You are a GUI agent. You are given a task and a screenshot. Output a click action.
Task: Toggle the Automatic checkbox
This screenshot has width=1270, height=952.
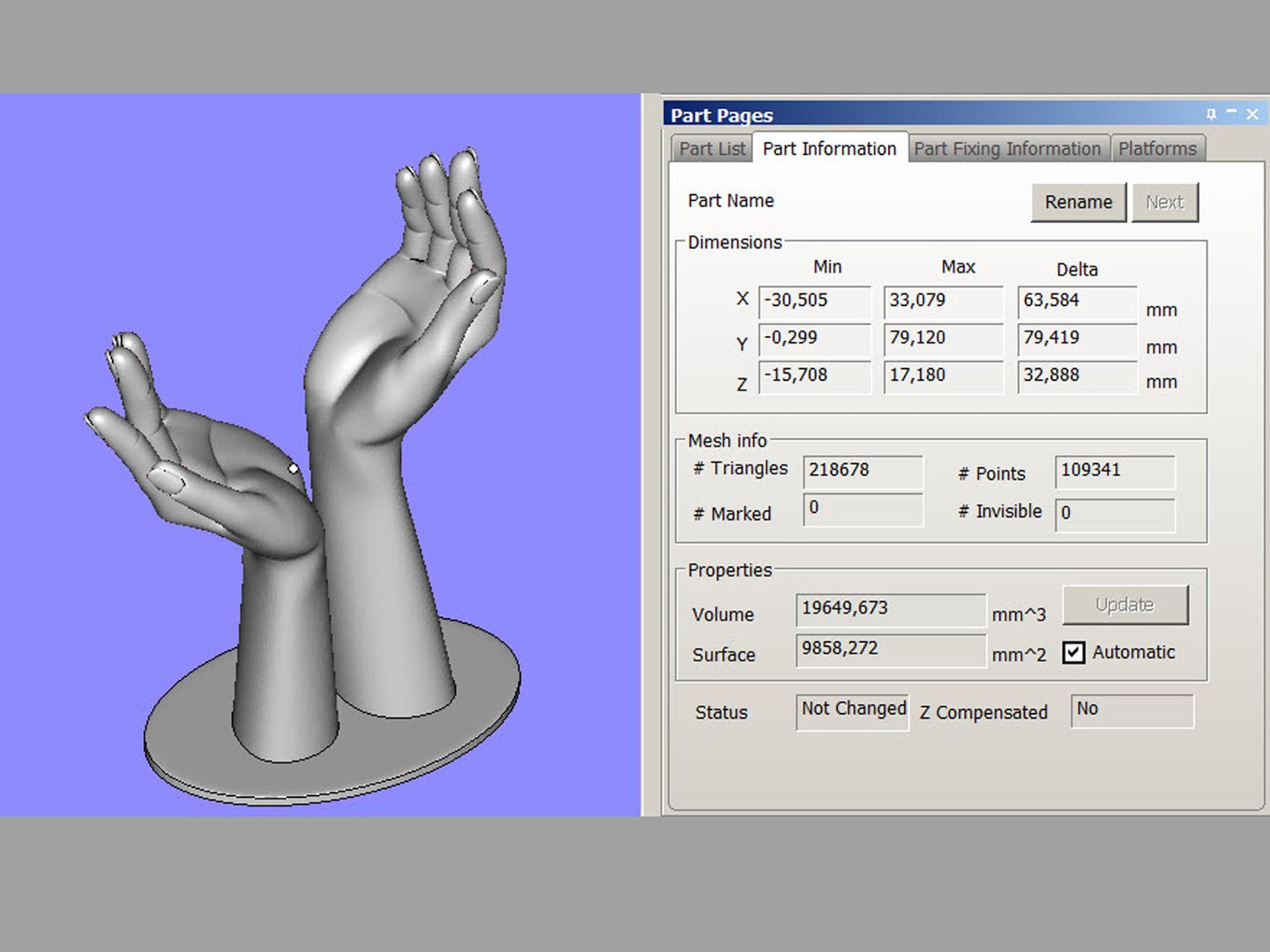[x=1073, y=652]
